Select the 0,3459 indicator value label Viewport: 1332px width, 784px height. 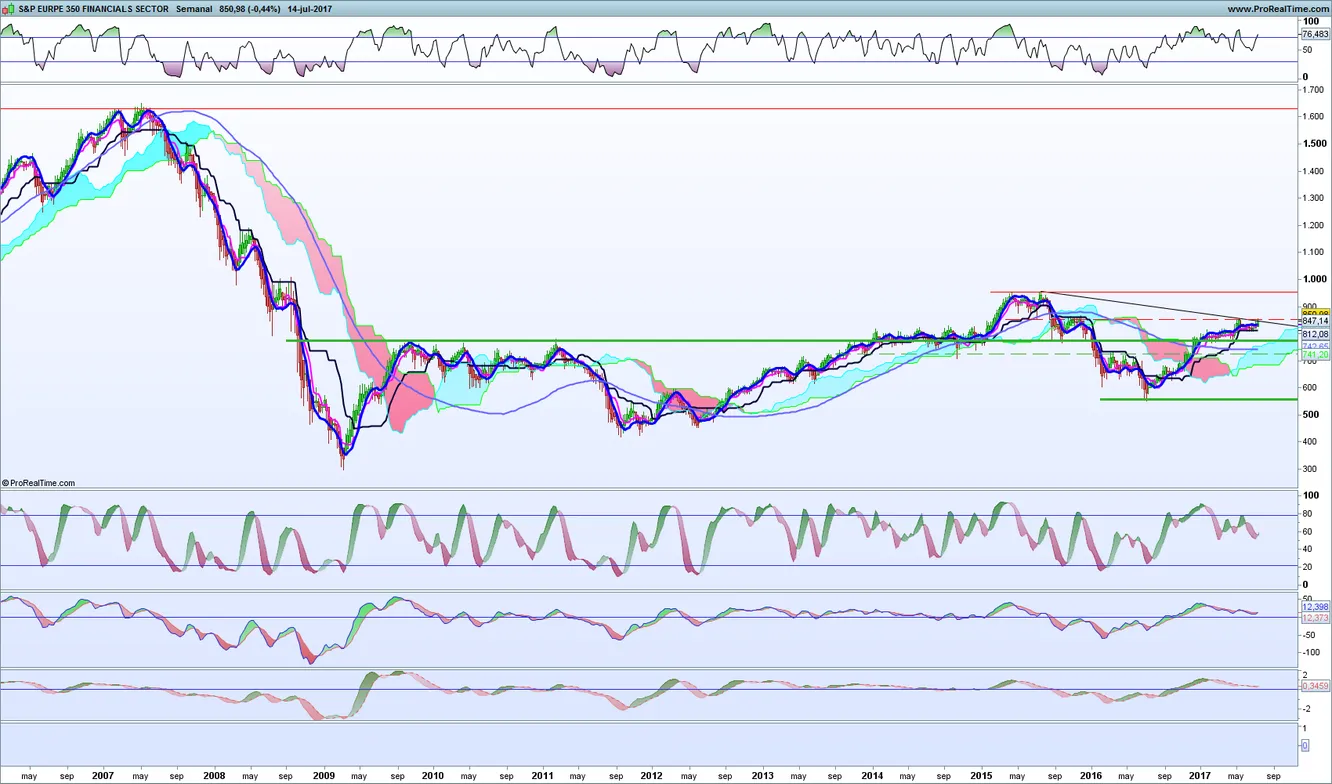1314,686
